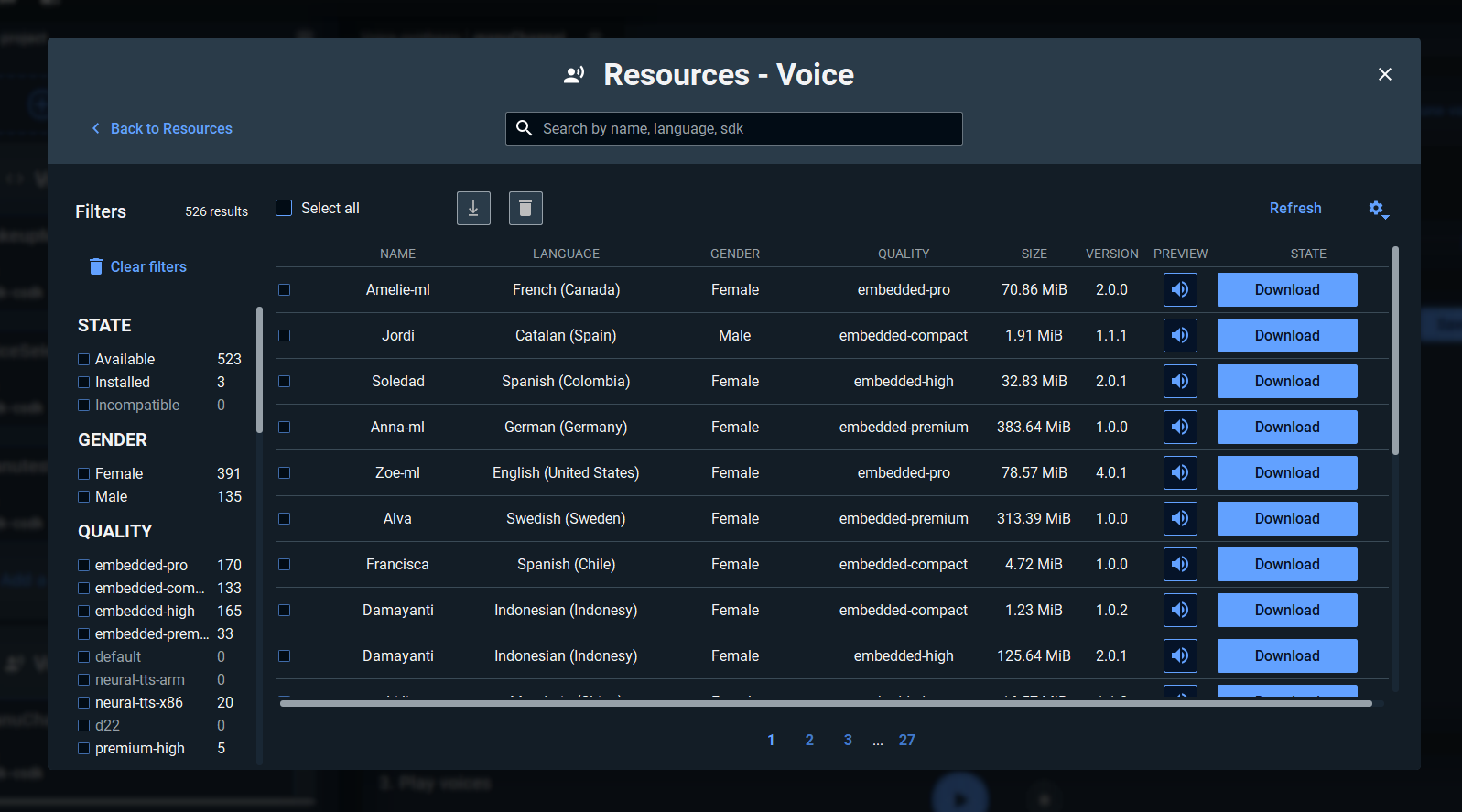Focus the voice search input field
The height and width of the screenshot is (812, 1462).
coord(746,129)
